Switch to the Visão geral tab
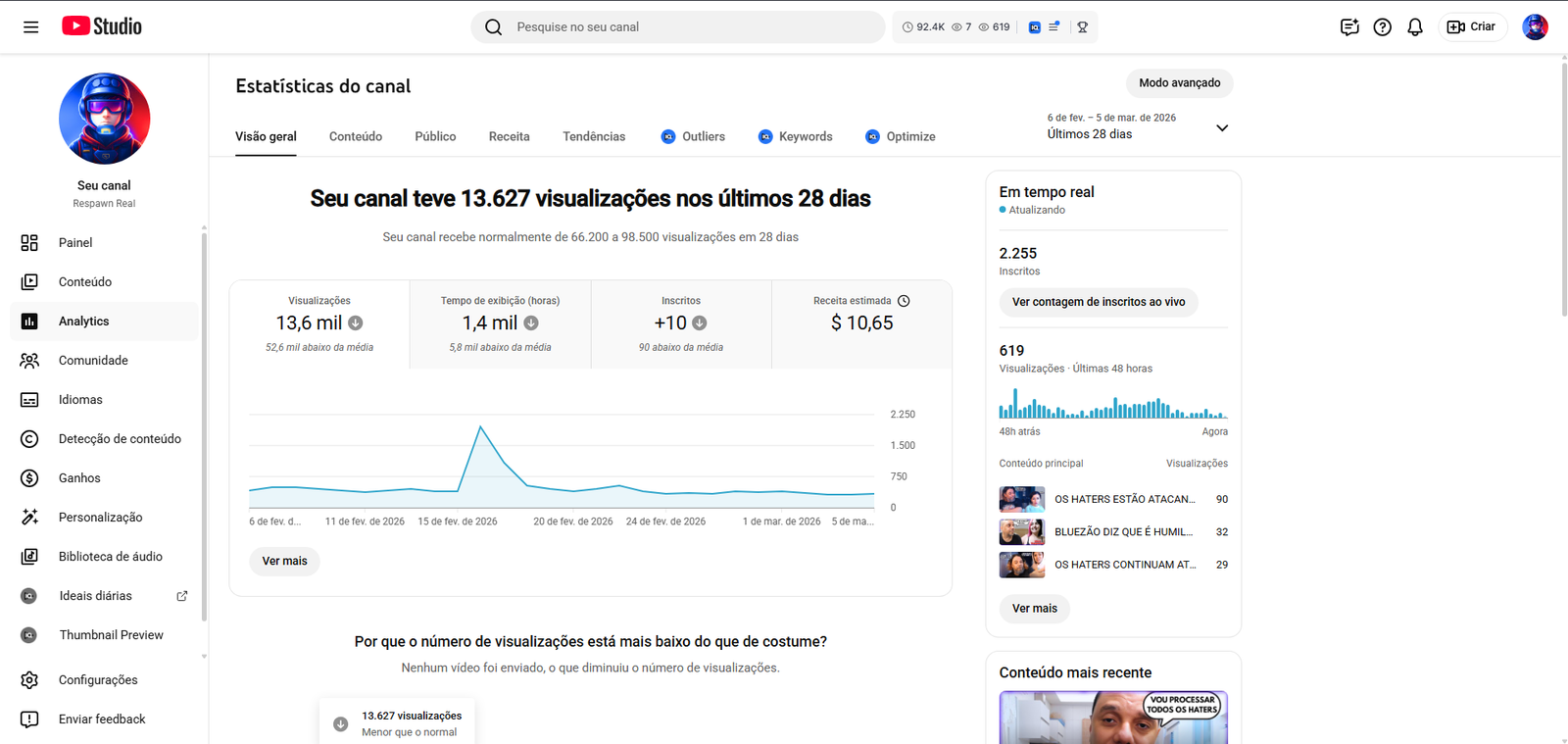This screenshot has height=744, width=1568. pos(266,137)
